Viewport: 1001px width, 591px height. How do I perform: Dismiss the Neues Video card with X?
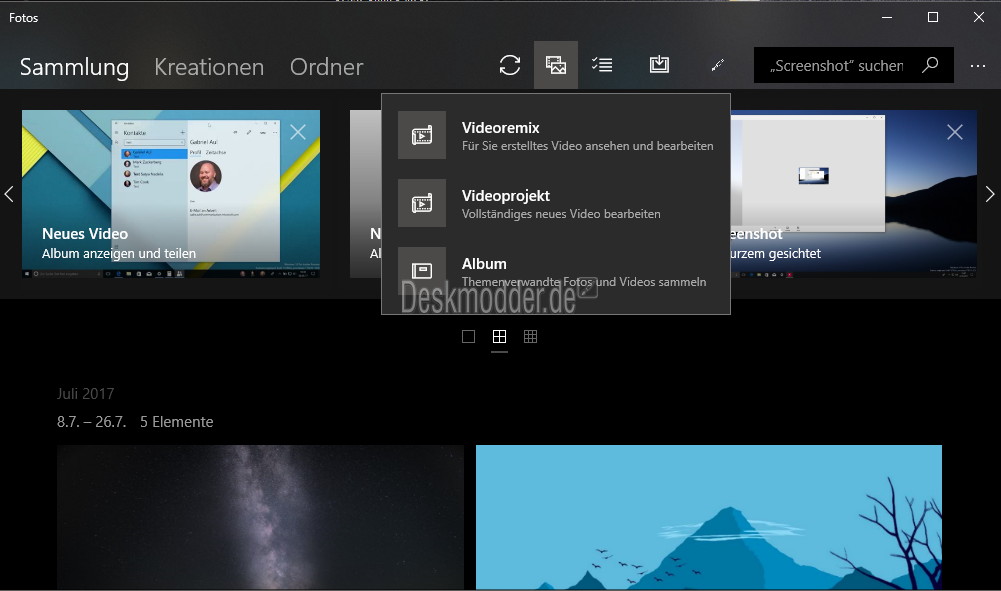[297, 132]
